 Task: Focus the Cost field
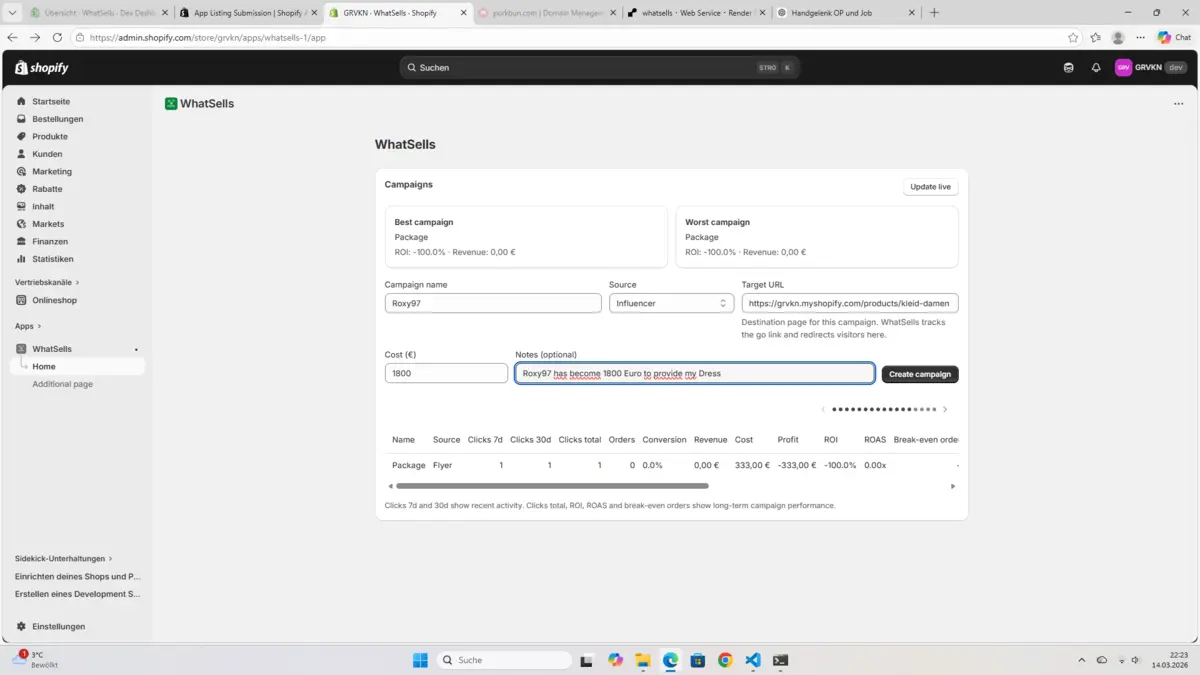pyautogui.click(x=446, y=373)
